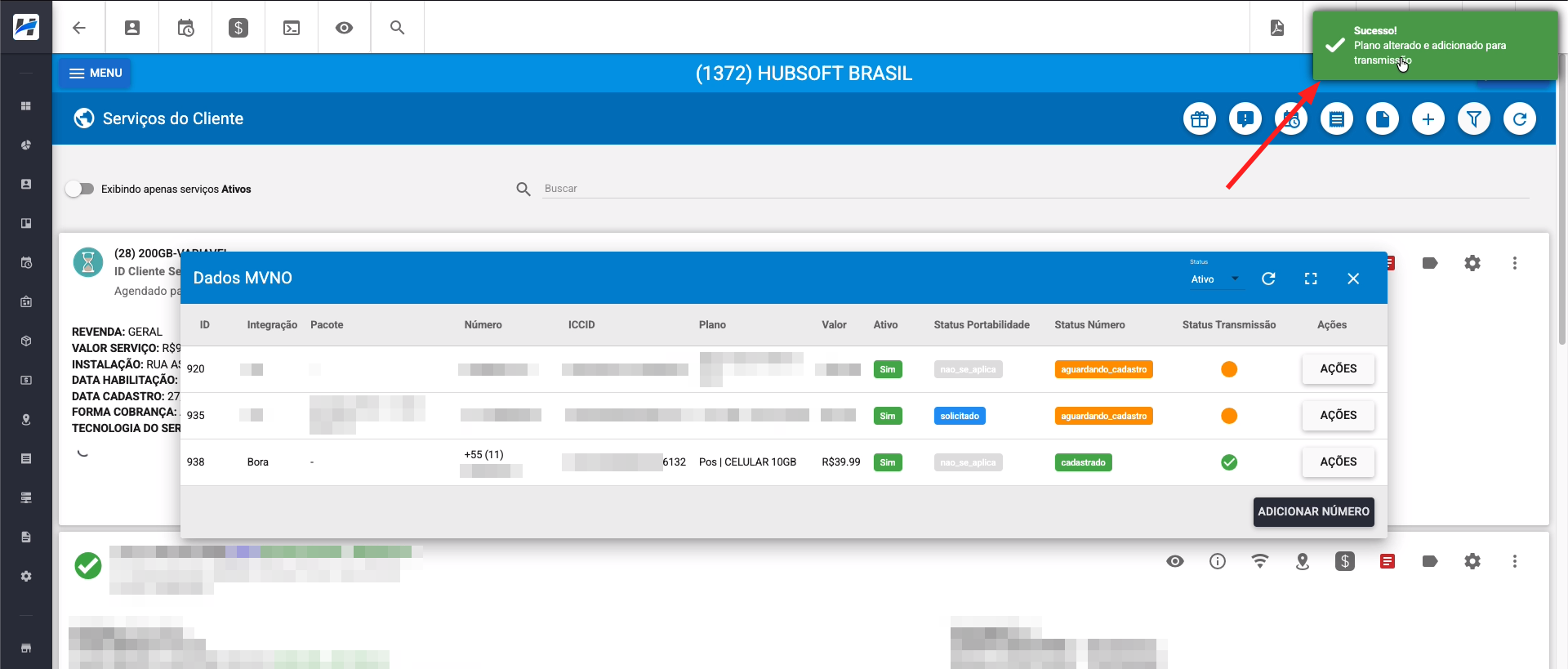Click the 'Plano' column header
The height and width of the screenshot is (669, 1568).
click(x=712, y=325)
